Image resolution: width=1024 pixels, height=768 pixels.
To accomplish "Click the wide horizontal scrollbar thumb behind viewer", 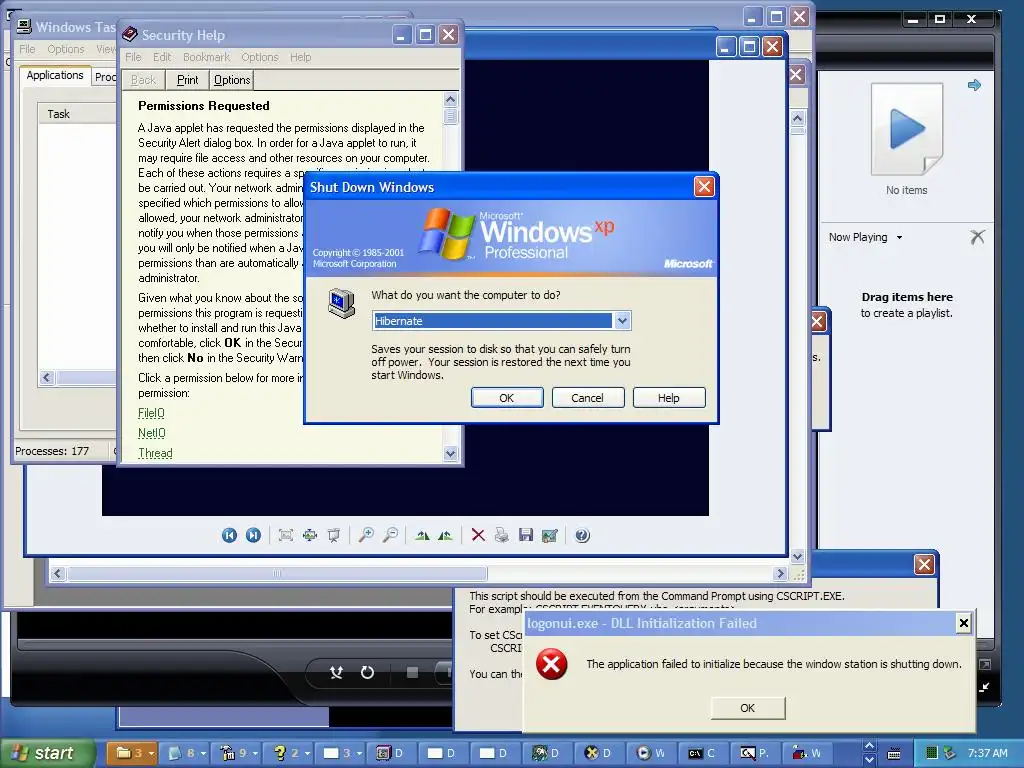I will 278,573.
